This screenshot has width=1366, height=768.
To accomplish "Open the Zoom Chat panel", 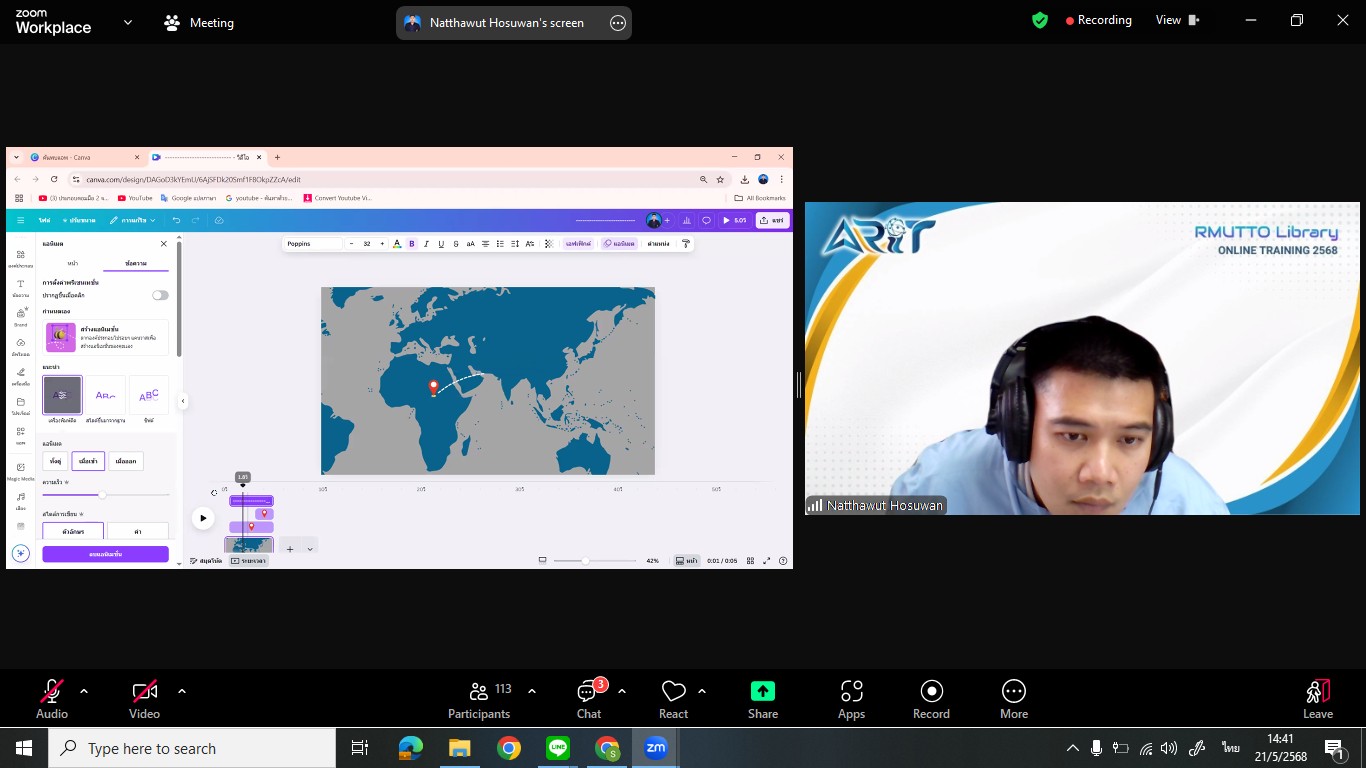I will click(x=589, y=698).
